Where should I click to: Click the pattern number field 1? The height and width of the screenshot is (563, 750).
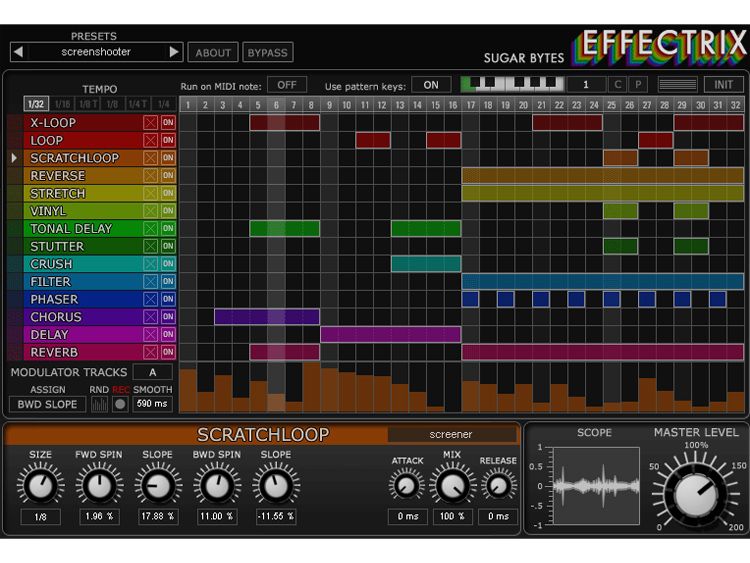pos(586,85)
